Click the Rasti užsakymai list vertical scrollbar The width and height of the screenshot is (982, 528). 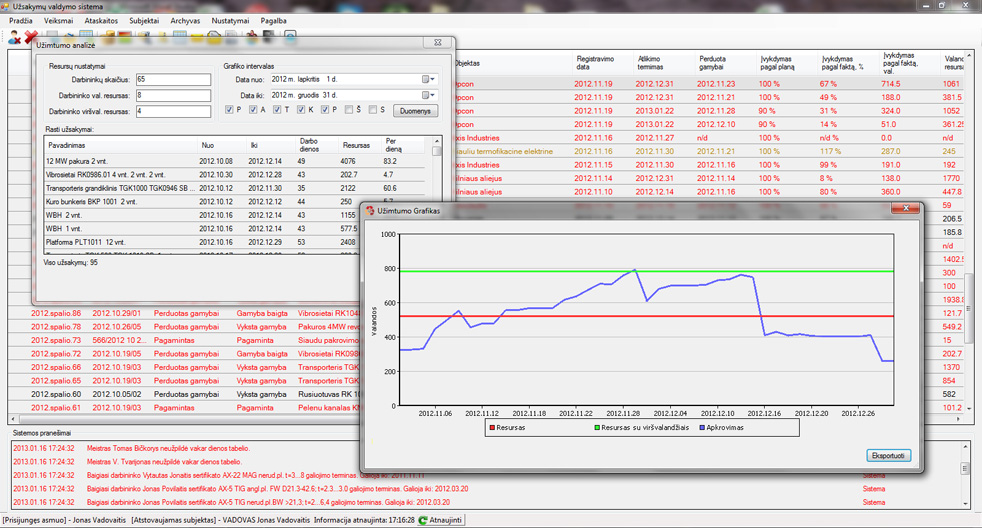click(x=437, y=195)
